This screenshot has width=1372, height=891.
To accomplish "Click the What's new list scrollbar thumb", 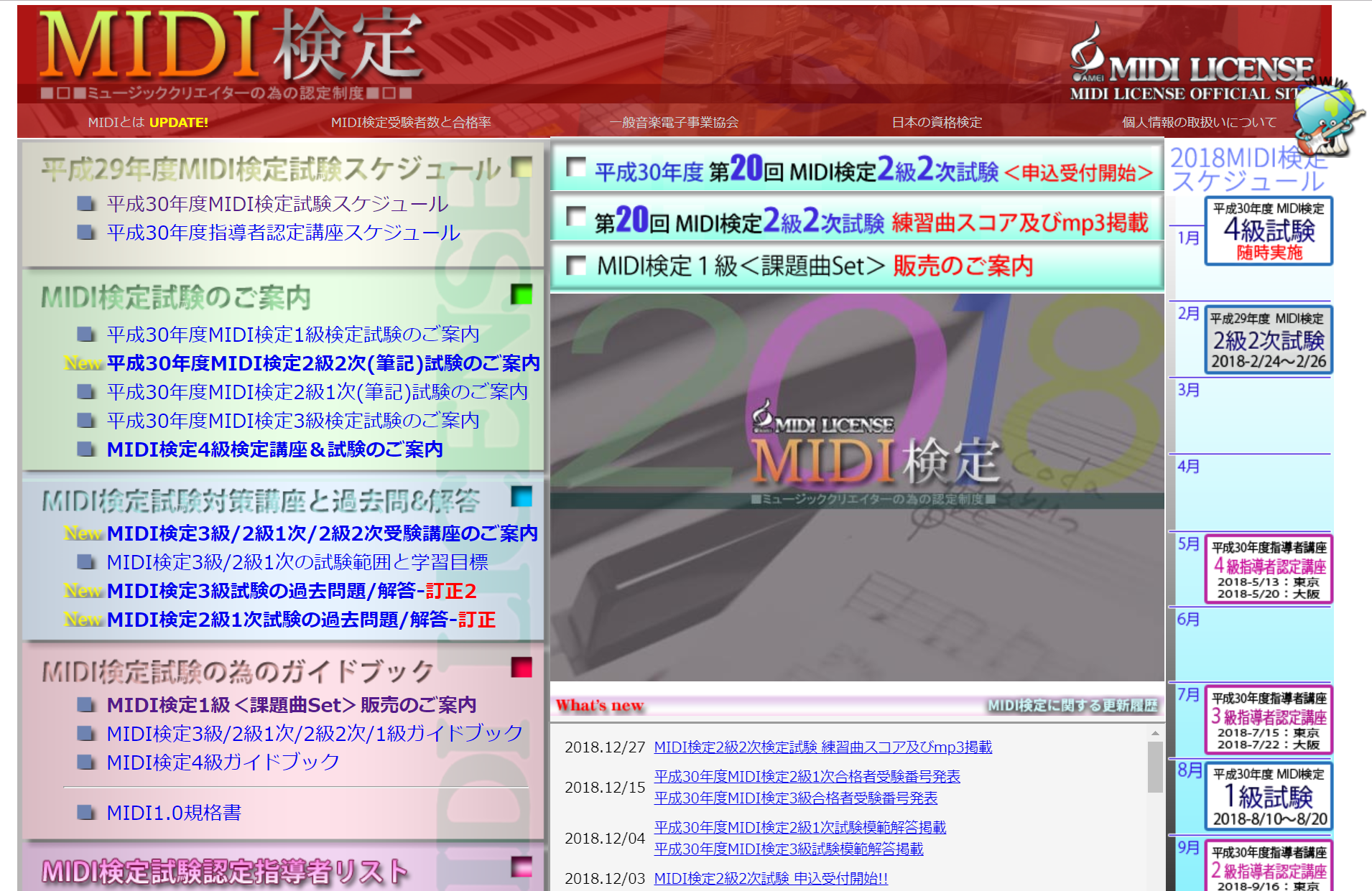I will click(1155, 767).
